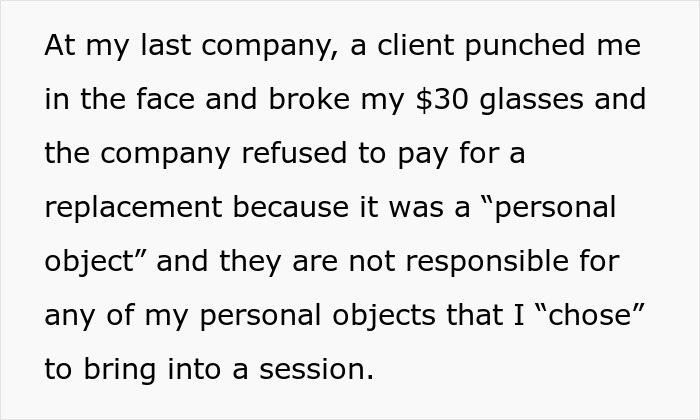This screenshot has height=420, width=700.
Task: Click the word "At" starting the paragraph
Action: 60,47
